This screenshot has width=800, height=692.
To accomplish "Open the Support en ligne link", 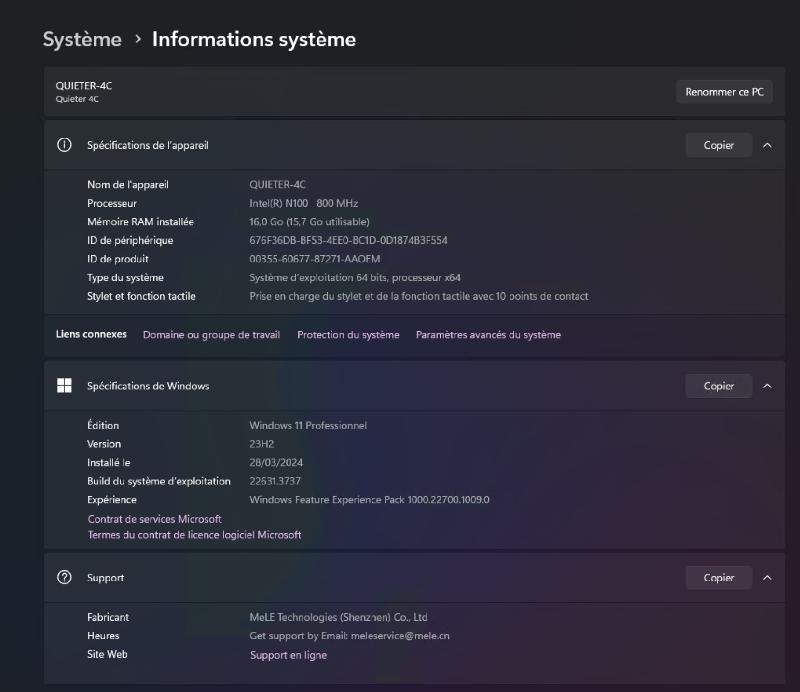I will [x=288, y=655].
